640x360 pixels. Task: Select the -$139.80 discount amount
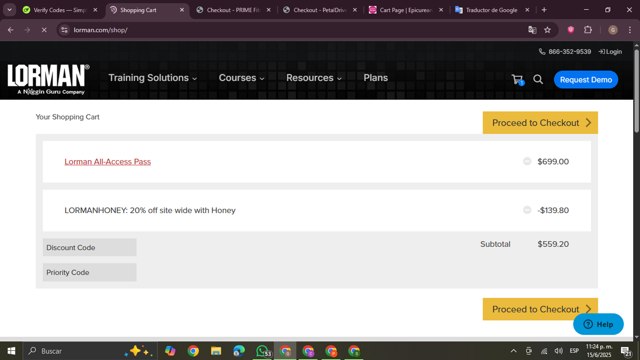pos(553,210)
